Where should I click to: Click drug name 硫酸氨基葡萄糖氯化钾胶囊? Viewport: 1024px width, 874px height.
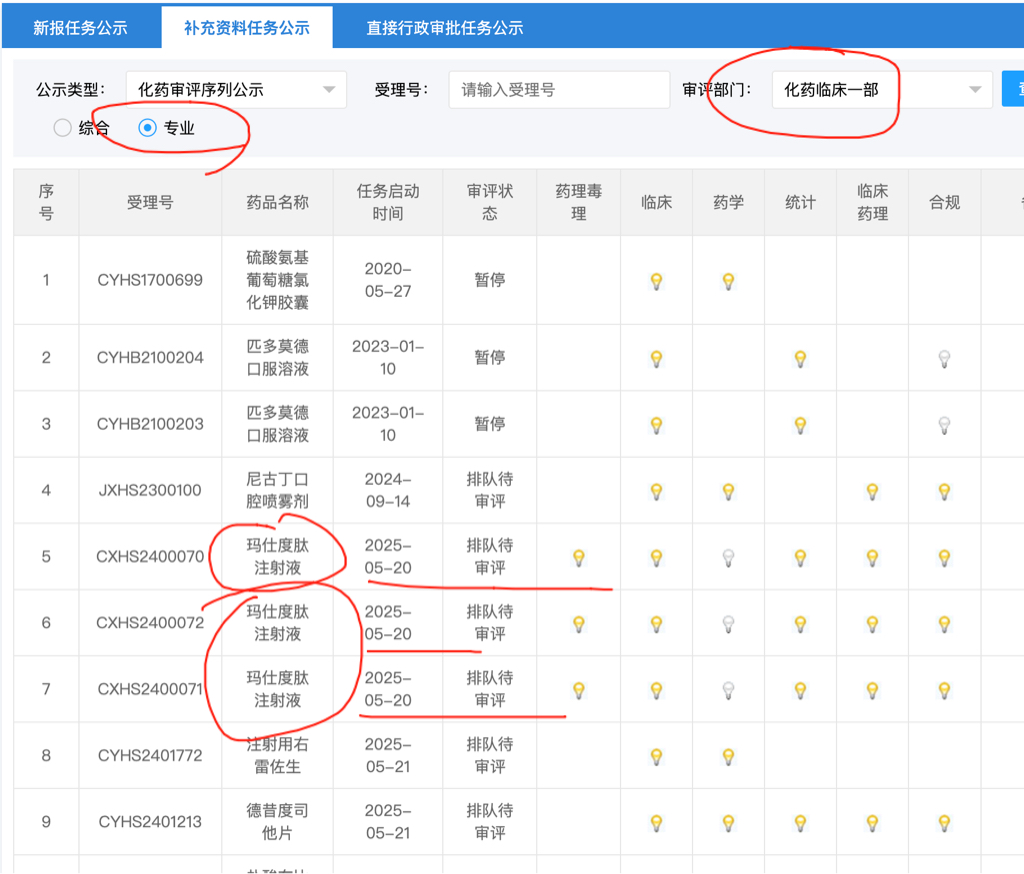278,280
